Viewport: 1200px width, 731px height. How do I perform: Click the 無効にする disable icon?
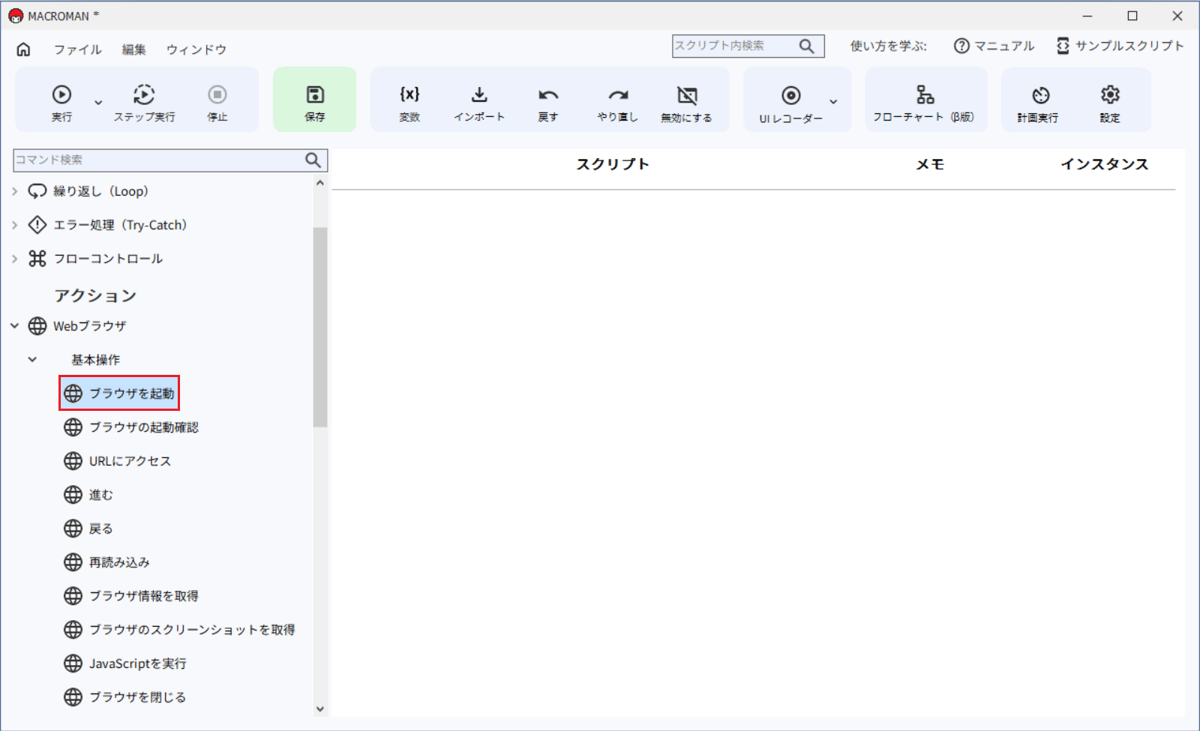(x=686, y=95)
